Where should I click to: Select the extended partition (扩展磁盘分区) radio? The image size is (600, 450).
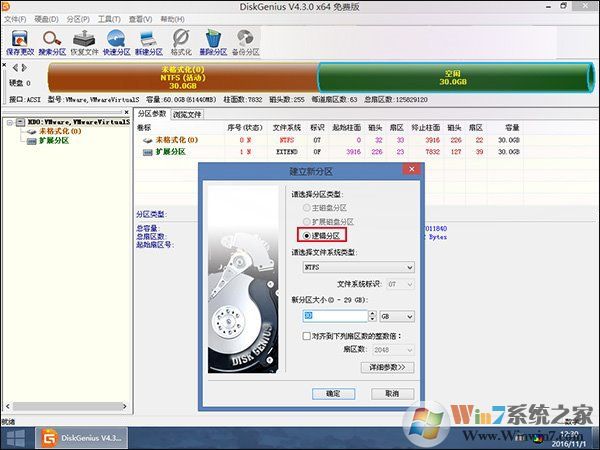(306, 222)
